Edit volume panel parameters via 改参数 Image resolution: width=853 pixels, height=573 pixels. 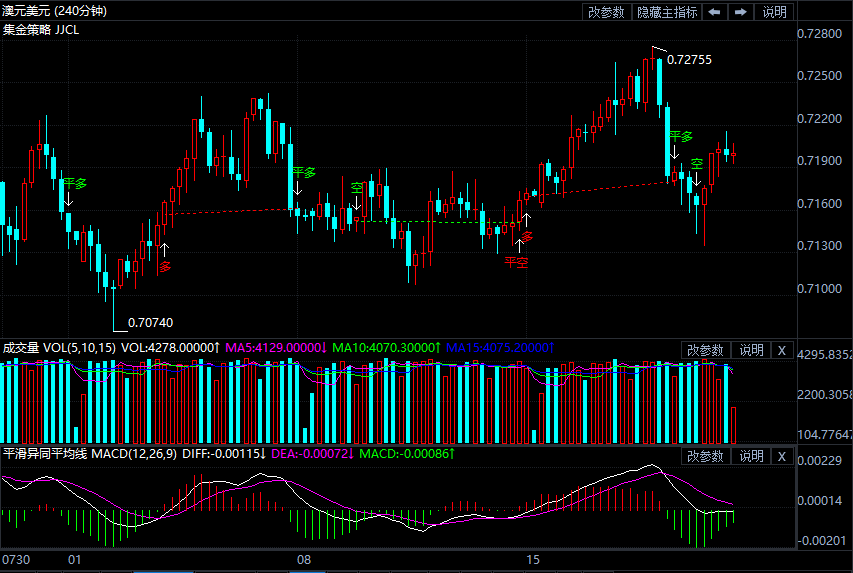[x=705, y=350]
